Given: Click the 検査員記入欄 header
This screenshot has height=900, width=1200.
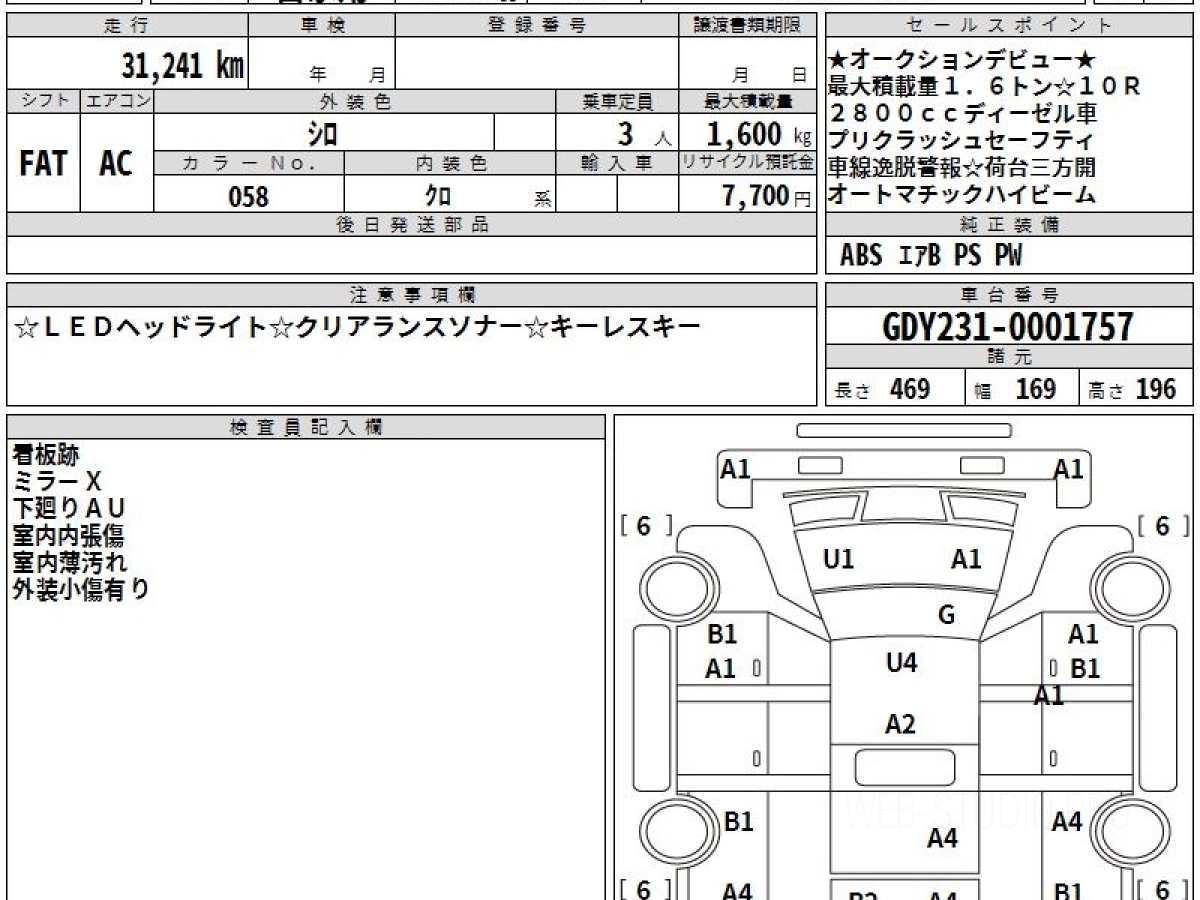Looking at the screenshot, I should click(306, 427).
